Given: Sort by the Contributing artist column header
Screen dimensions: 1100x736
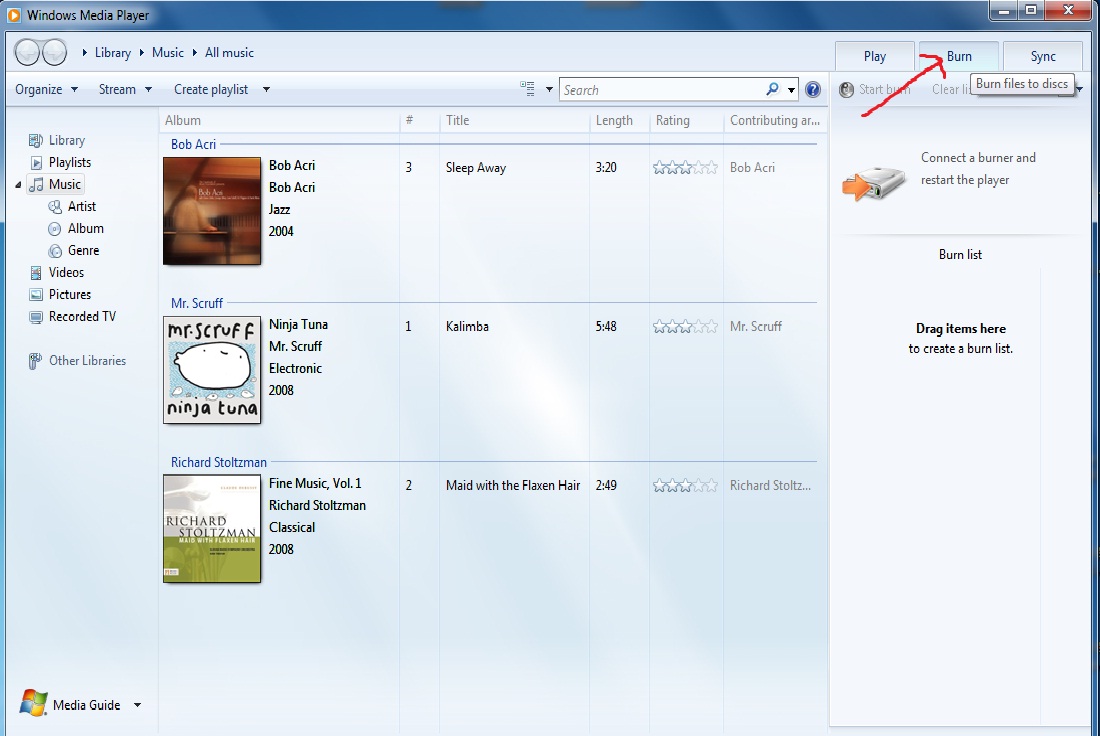Looking at the screenshot, I should click(774, 120).
